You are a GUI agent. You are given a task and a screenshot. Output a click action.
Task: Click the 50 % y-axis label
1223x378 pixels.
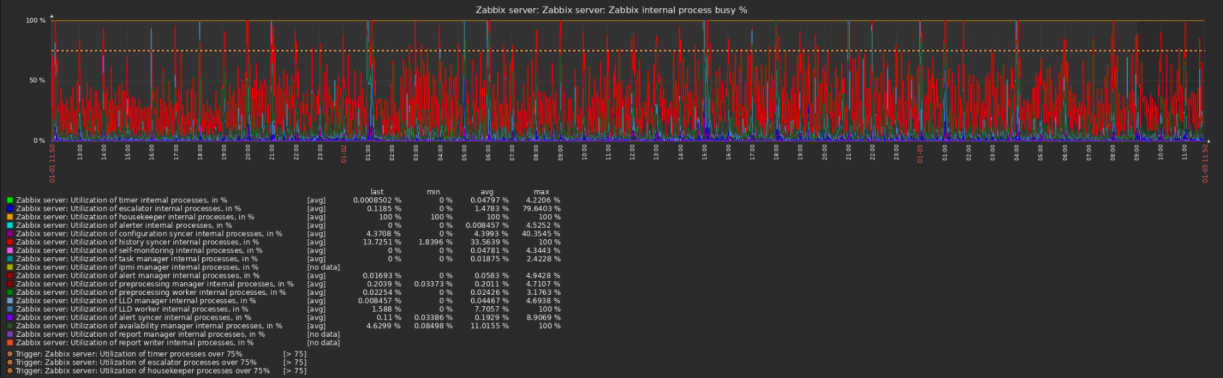[x=37, y=80]
